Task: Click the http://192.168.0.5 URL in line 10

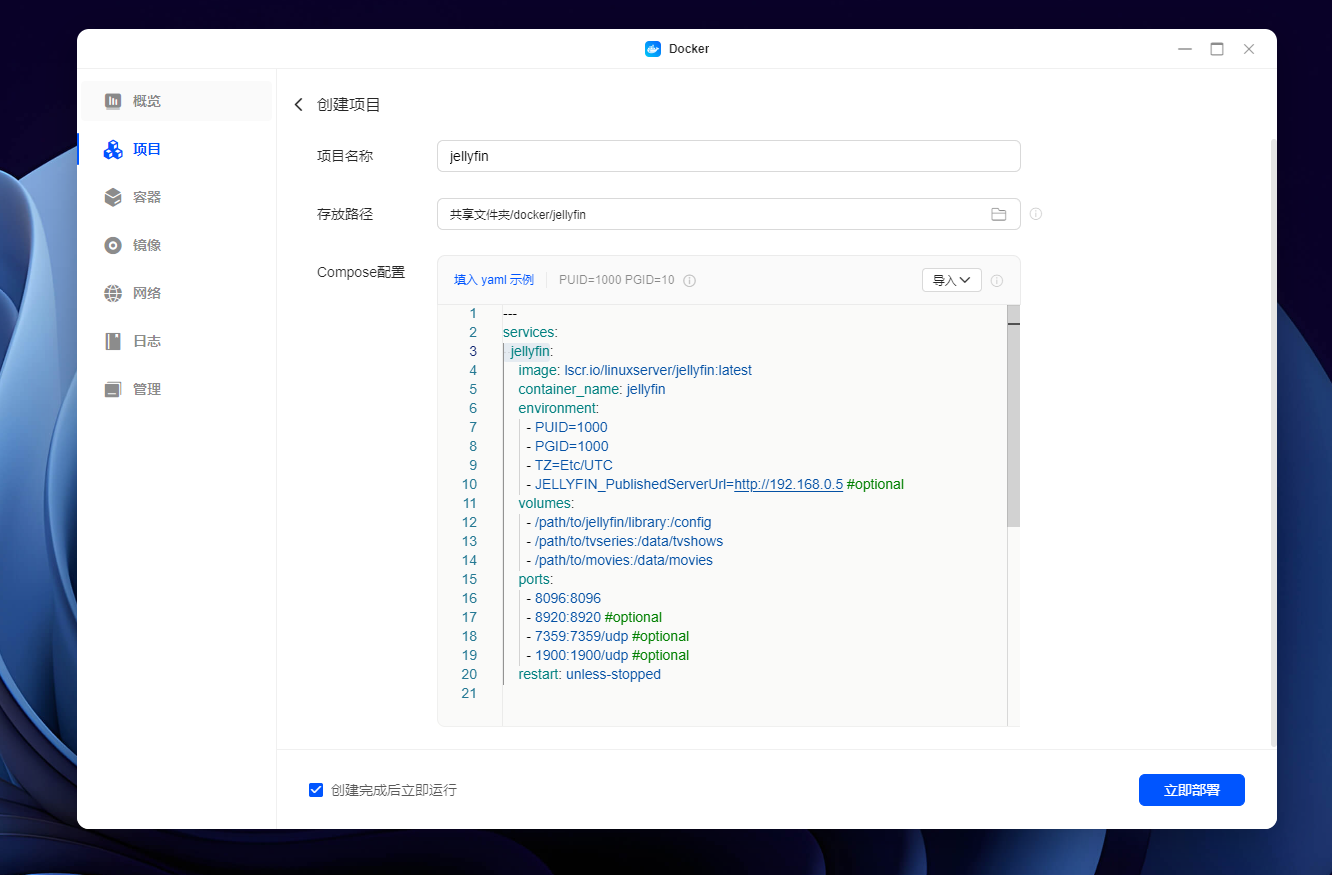Action: [788, 484]
